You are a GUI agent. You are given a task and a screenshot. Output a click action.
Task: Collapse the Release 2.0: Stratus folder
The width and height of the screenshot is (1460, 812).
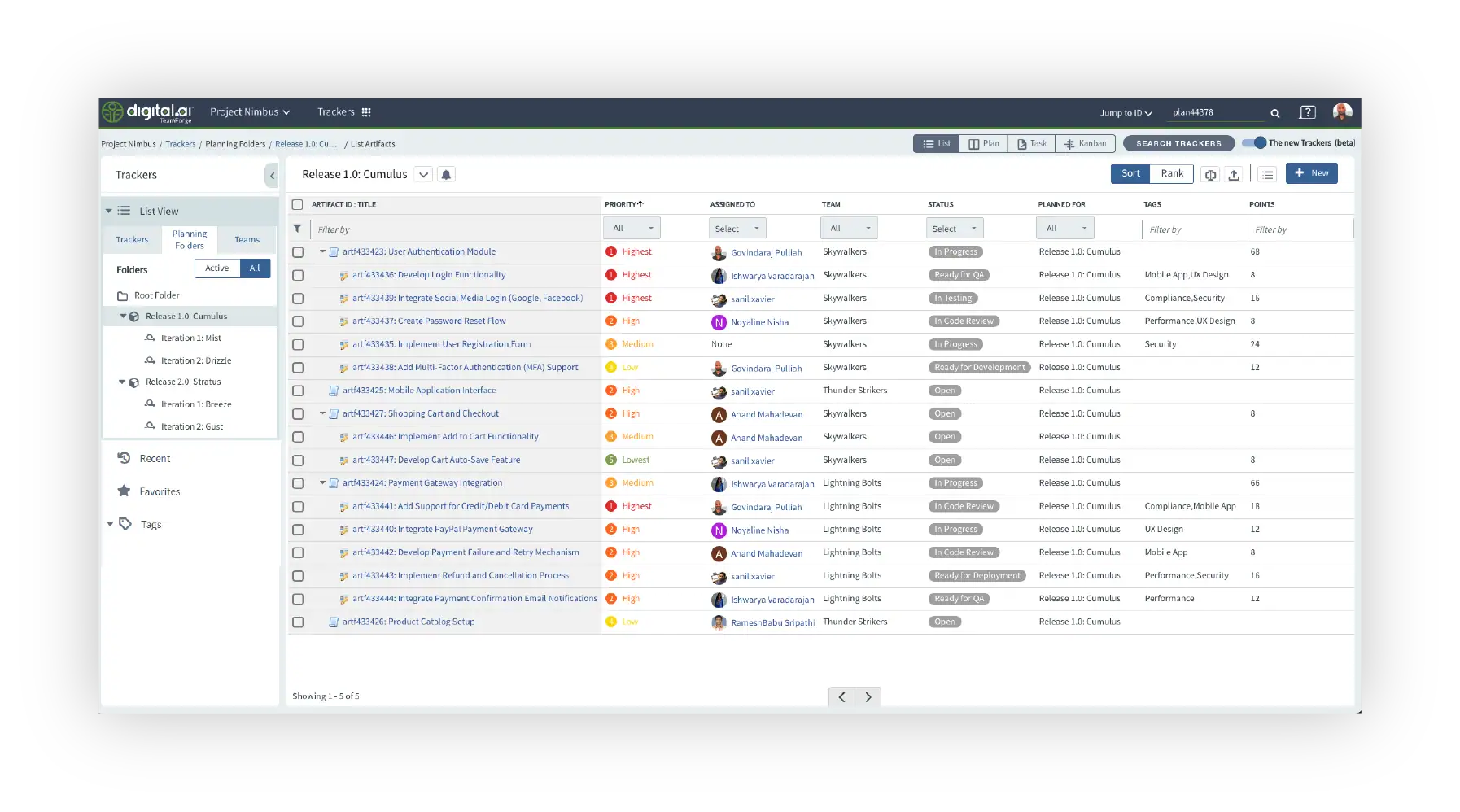click(x=123, y=382)
